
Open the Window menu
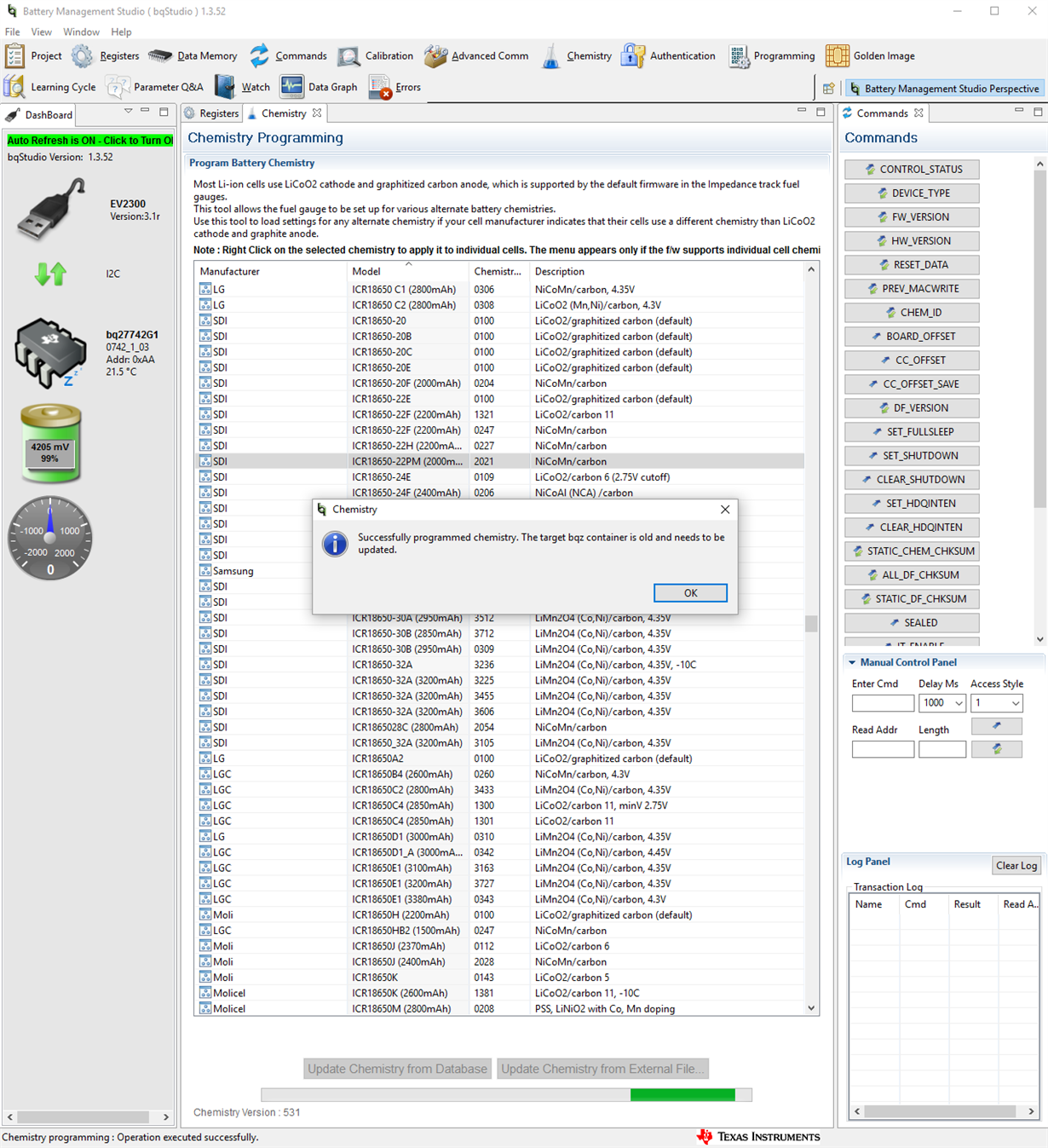(81, 32)
